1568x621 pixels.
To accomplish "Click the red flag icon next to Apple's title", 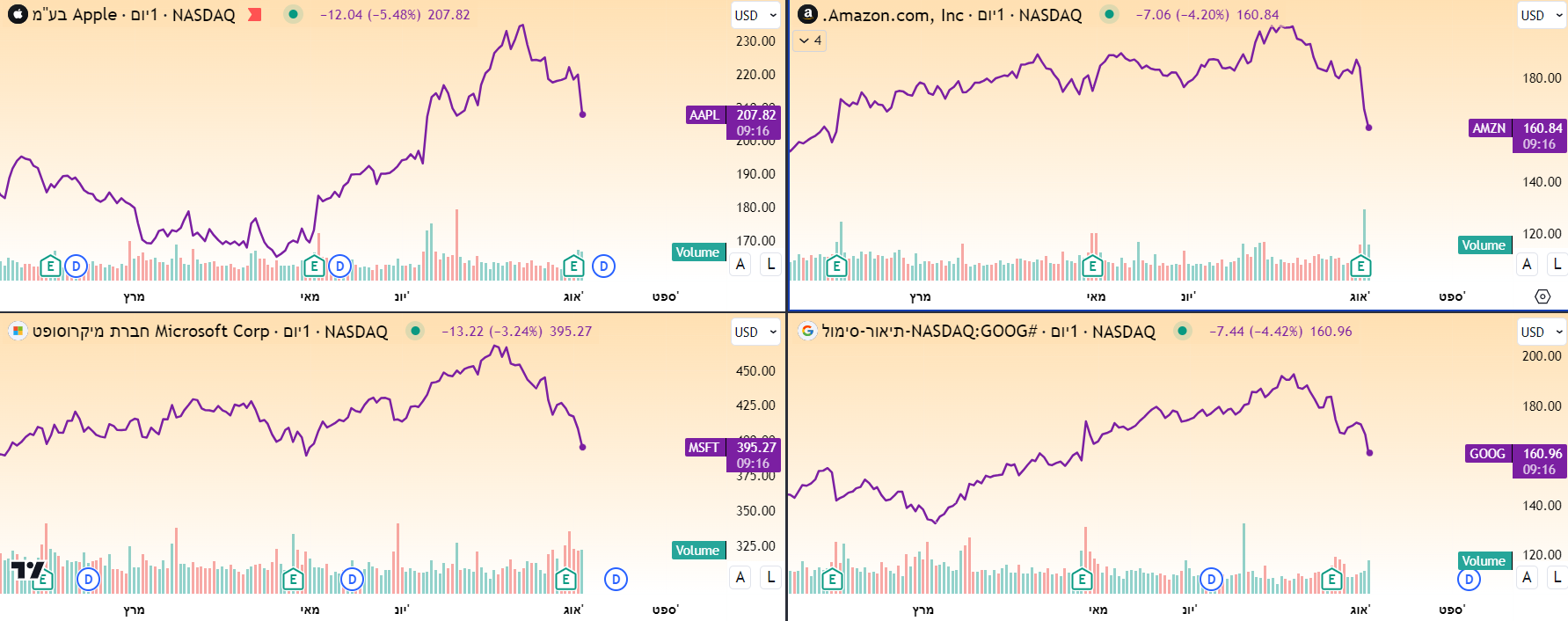I will tap(254, 14).
